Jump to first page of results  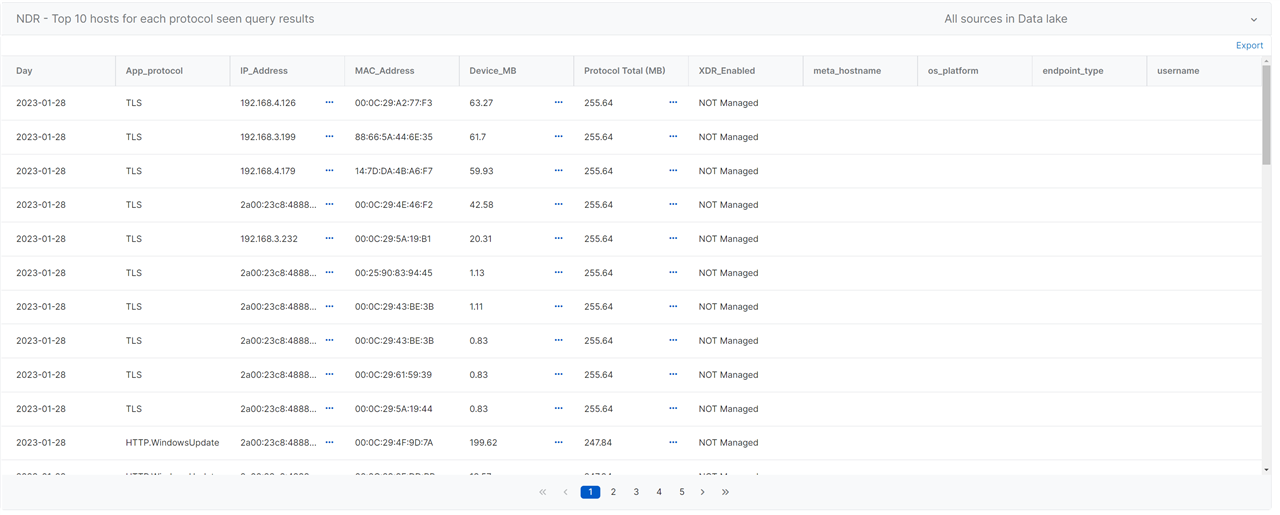click(x=543, y=492)
